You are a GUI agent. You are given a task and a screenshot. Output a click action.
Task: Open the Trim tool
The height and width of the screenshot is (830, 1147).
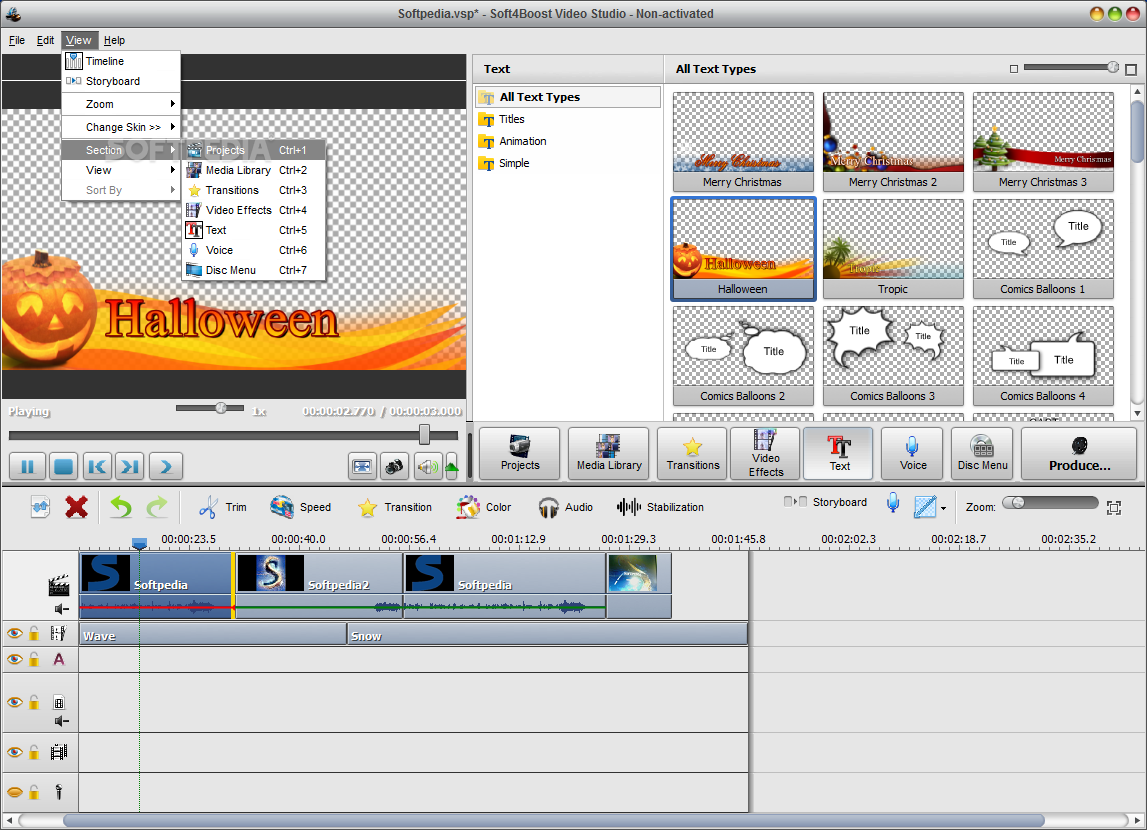[x=223, y=507]
